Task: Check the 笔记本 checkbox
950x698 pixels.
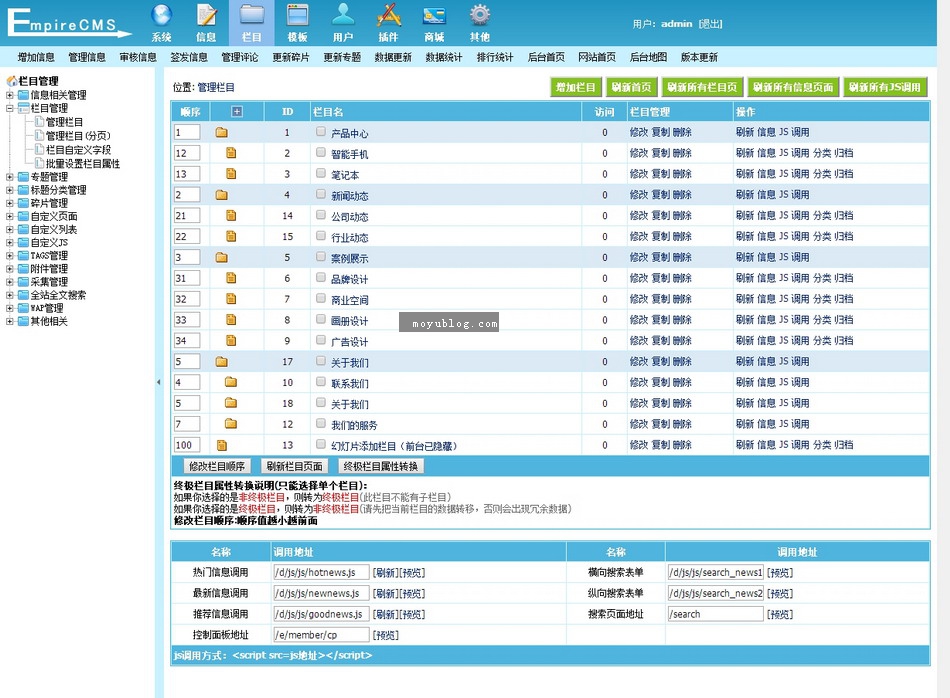Action: coord(321,173)
